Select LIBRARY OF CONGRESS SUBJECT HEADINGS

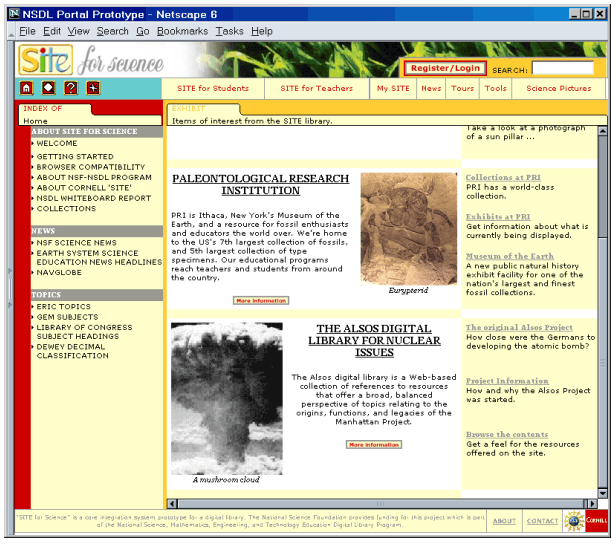[x=84, y=332]
